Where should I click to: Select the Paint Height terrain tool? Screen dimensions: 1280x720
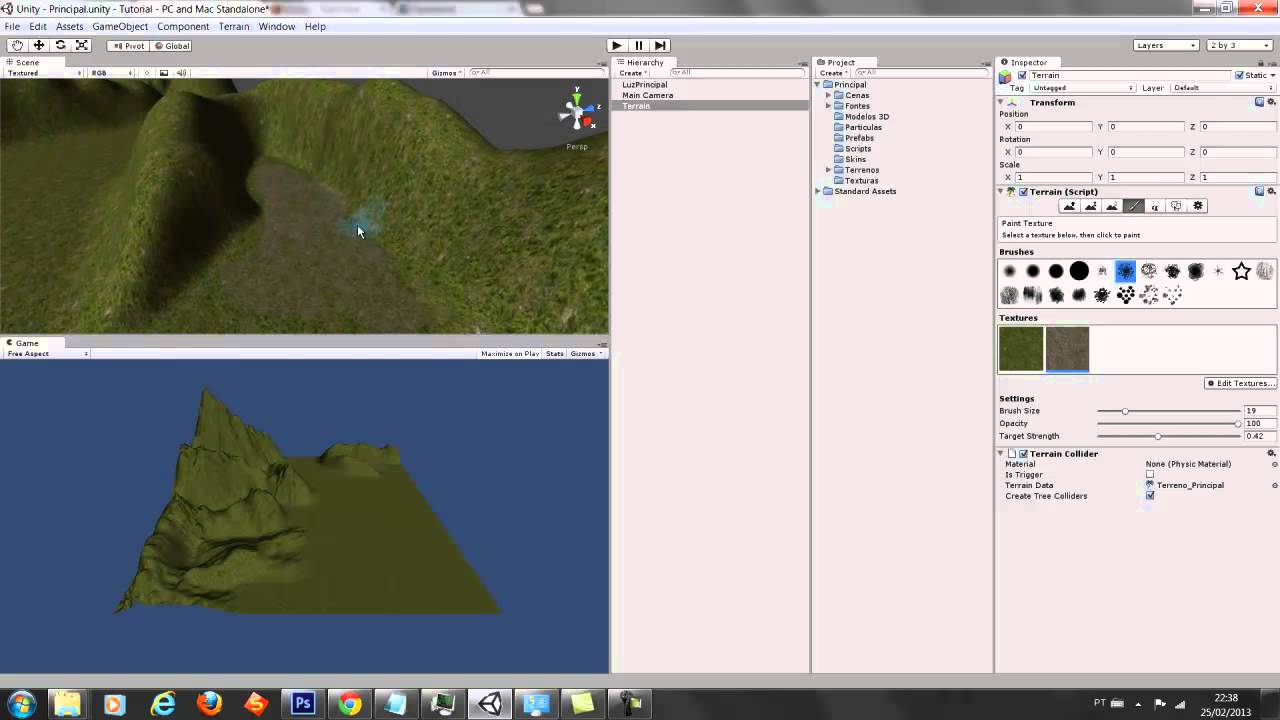tap(1090, 206)
